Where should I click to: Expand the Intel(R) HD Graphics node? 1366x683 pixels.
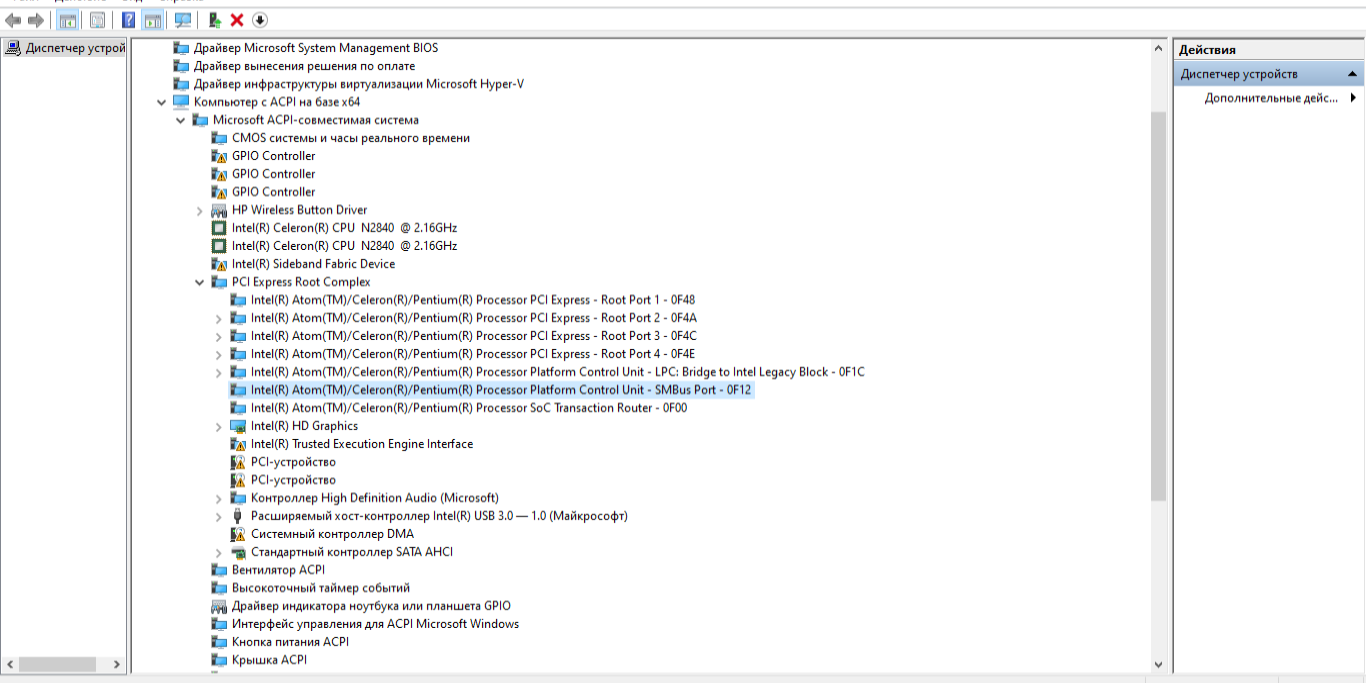tap(219, 426)
